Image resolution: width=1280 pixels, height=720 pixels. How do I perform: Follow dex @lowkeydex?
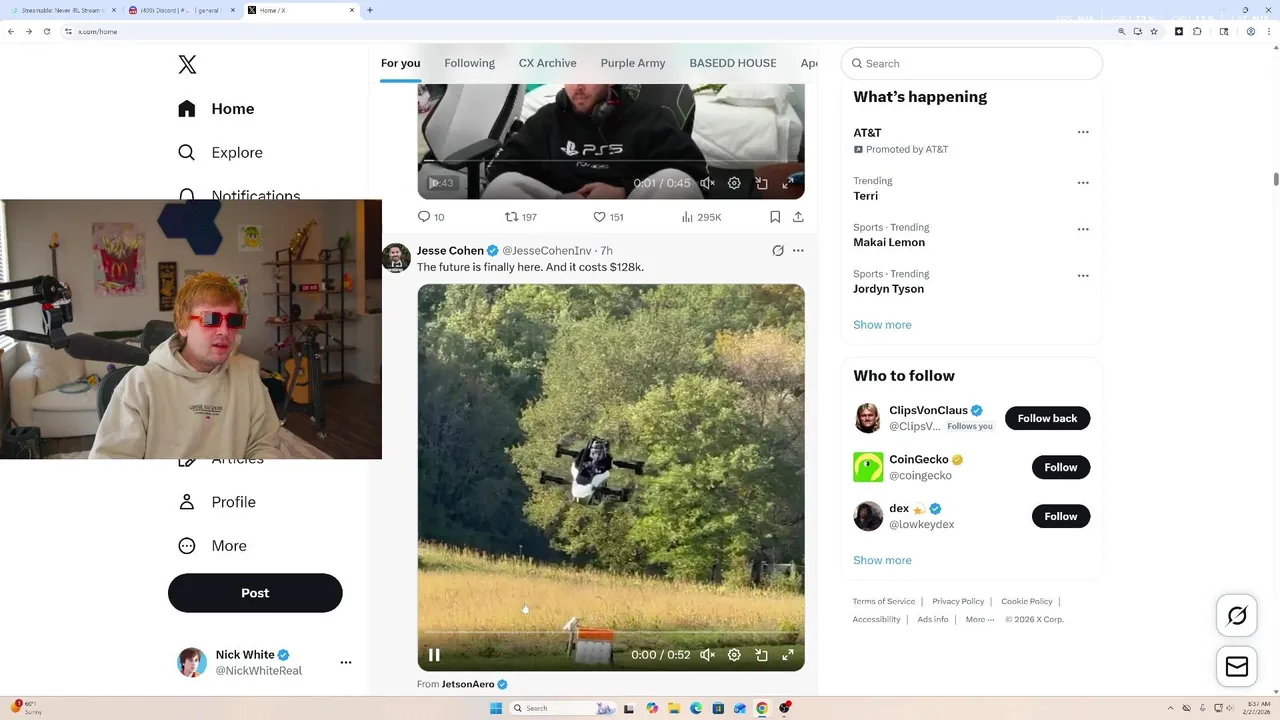point(1061,516)
